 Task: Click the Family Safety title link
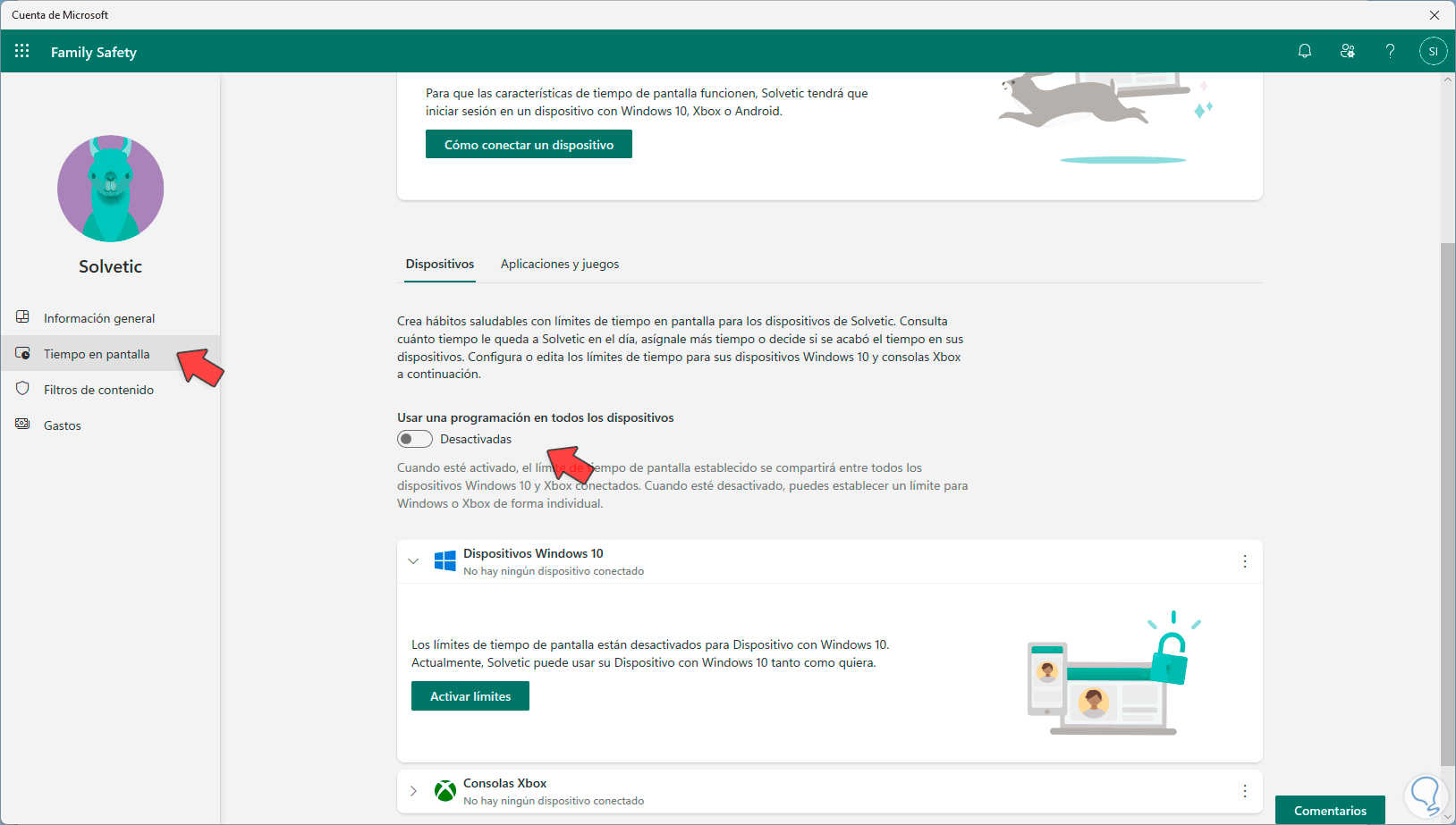point(94,52)
